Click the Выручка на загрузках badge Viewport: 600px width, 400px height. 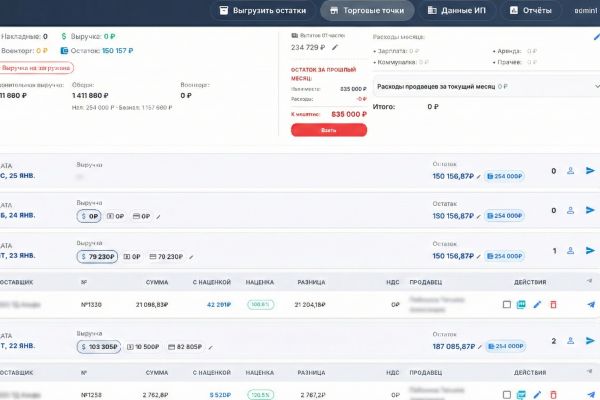pos(36,68)
